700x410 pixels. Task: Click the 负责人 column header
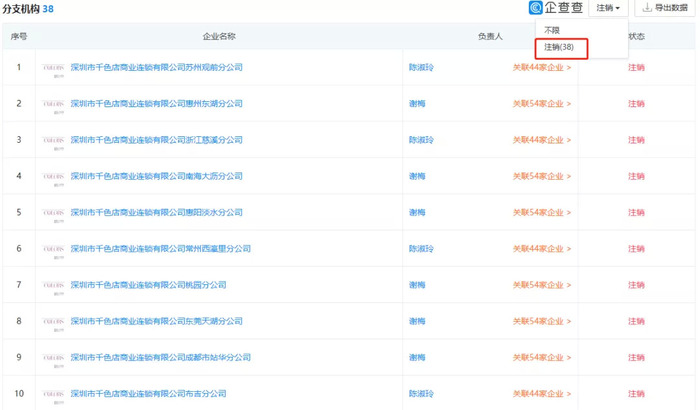(x=490, y=37)
